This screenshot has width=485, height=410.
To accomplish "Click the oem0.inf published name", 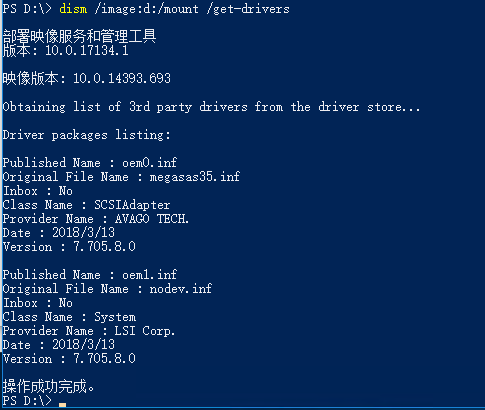I will tap(149, 163).
